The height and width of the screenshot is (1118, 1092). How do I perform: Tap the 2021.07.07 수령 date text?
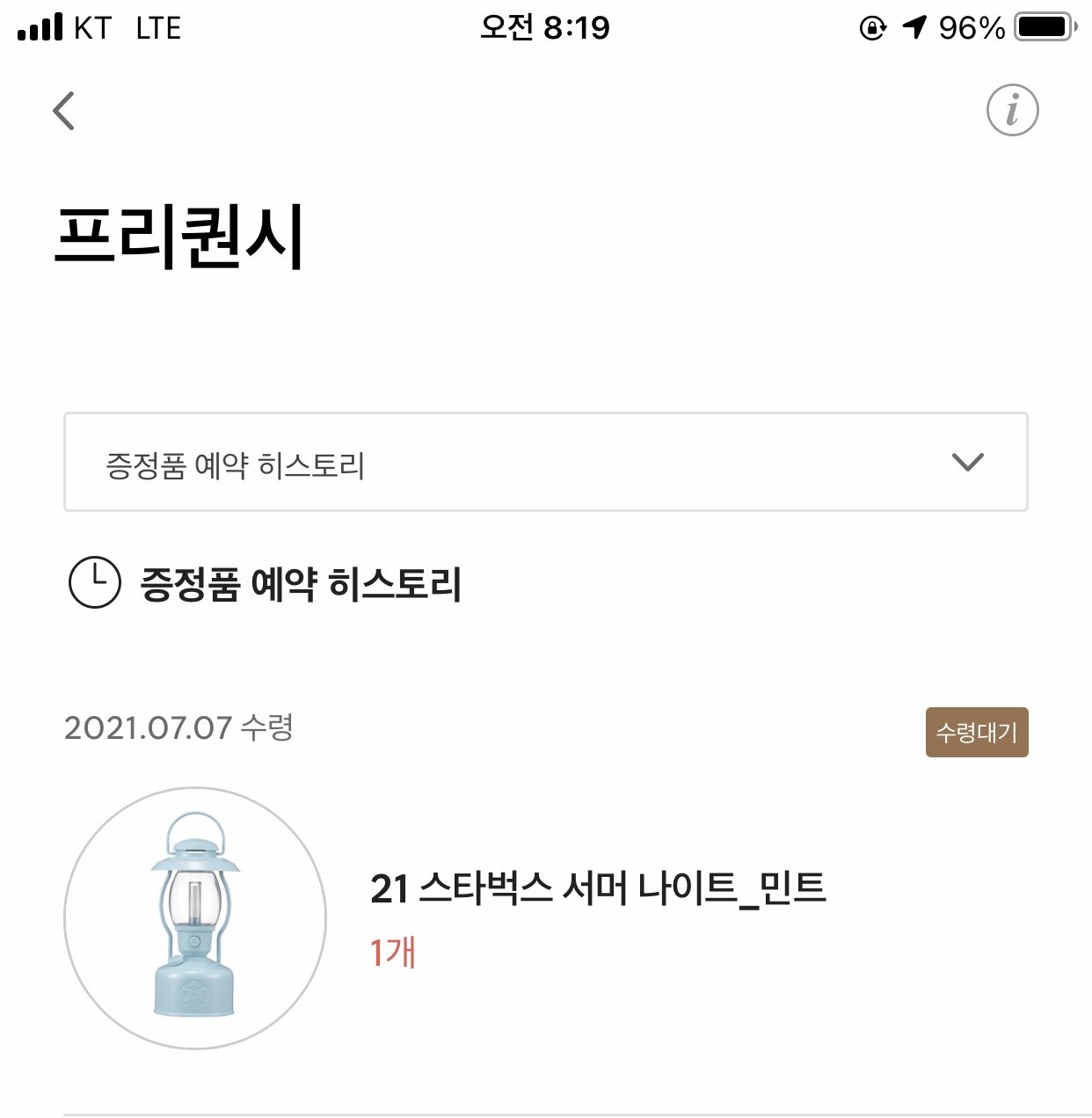click(178, 727)
